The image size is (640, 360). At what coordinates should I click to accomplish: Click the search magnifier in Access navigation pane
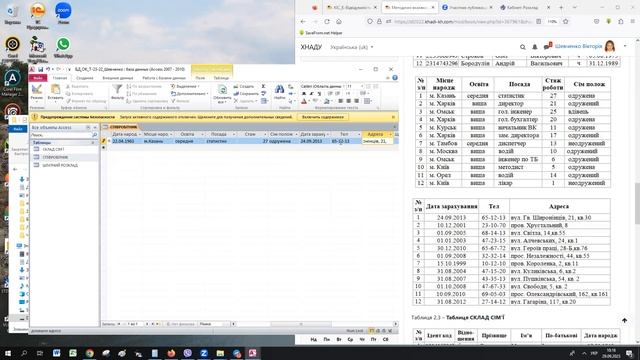[95, 135]
